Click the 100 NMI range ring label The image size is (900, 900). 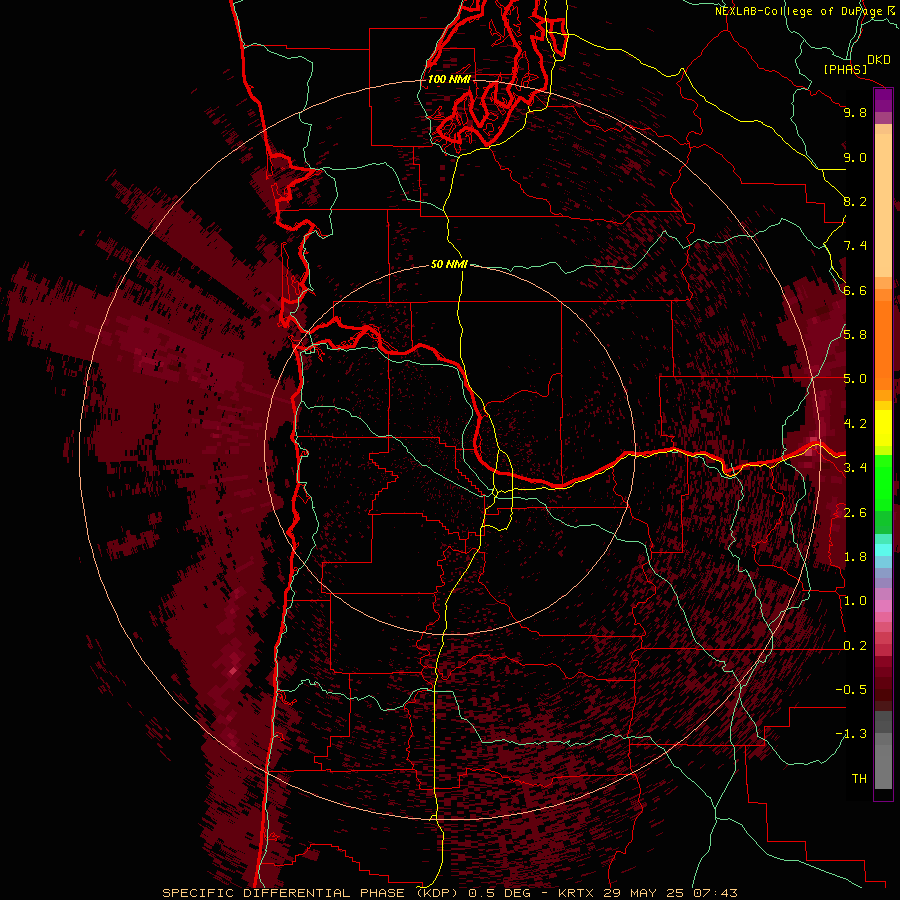pos(449,79)
